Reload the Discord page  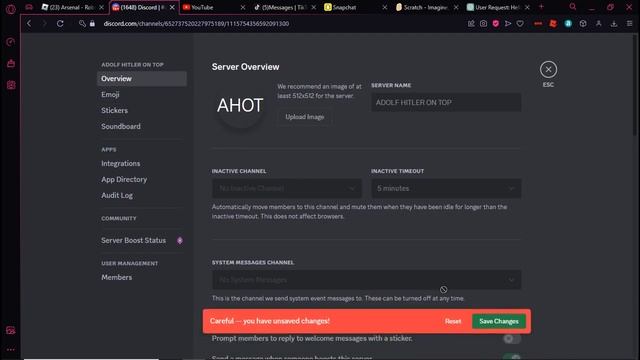tap(60, 24)
